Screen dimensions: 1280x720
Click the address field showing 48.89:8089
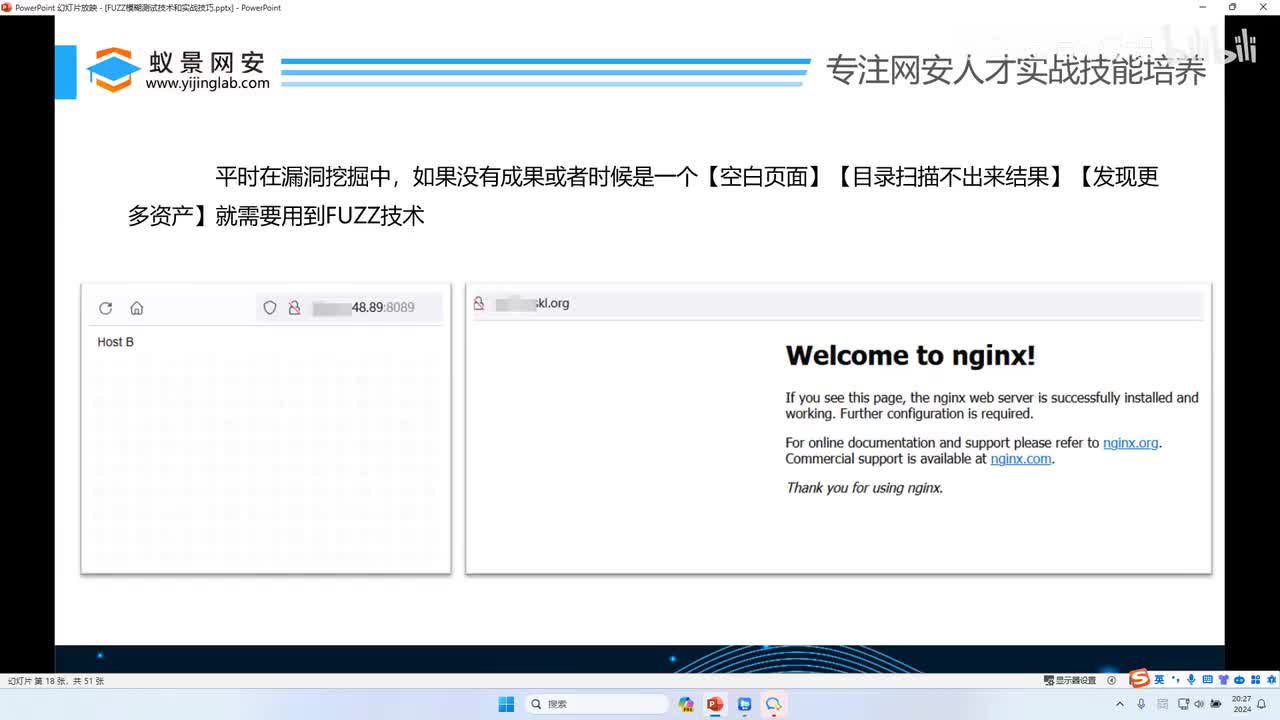point(349,308)
